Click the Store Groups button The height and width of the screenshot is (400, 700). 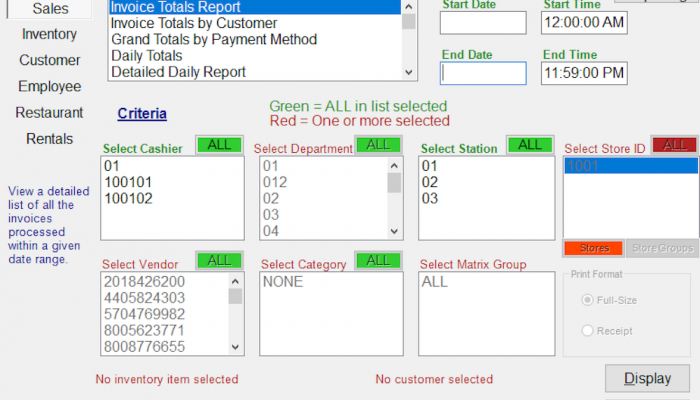tap(661, 248)
